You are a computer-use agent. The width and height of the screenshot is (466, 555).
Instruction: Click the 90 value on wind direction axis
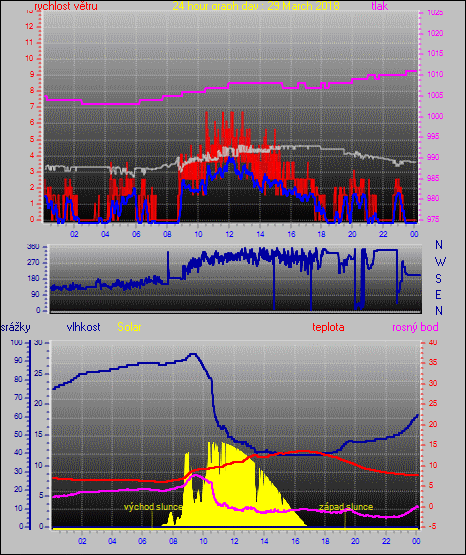35,294
